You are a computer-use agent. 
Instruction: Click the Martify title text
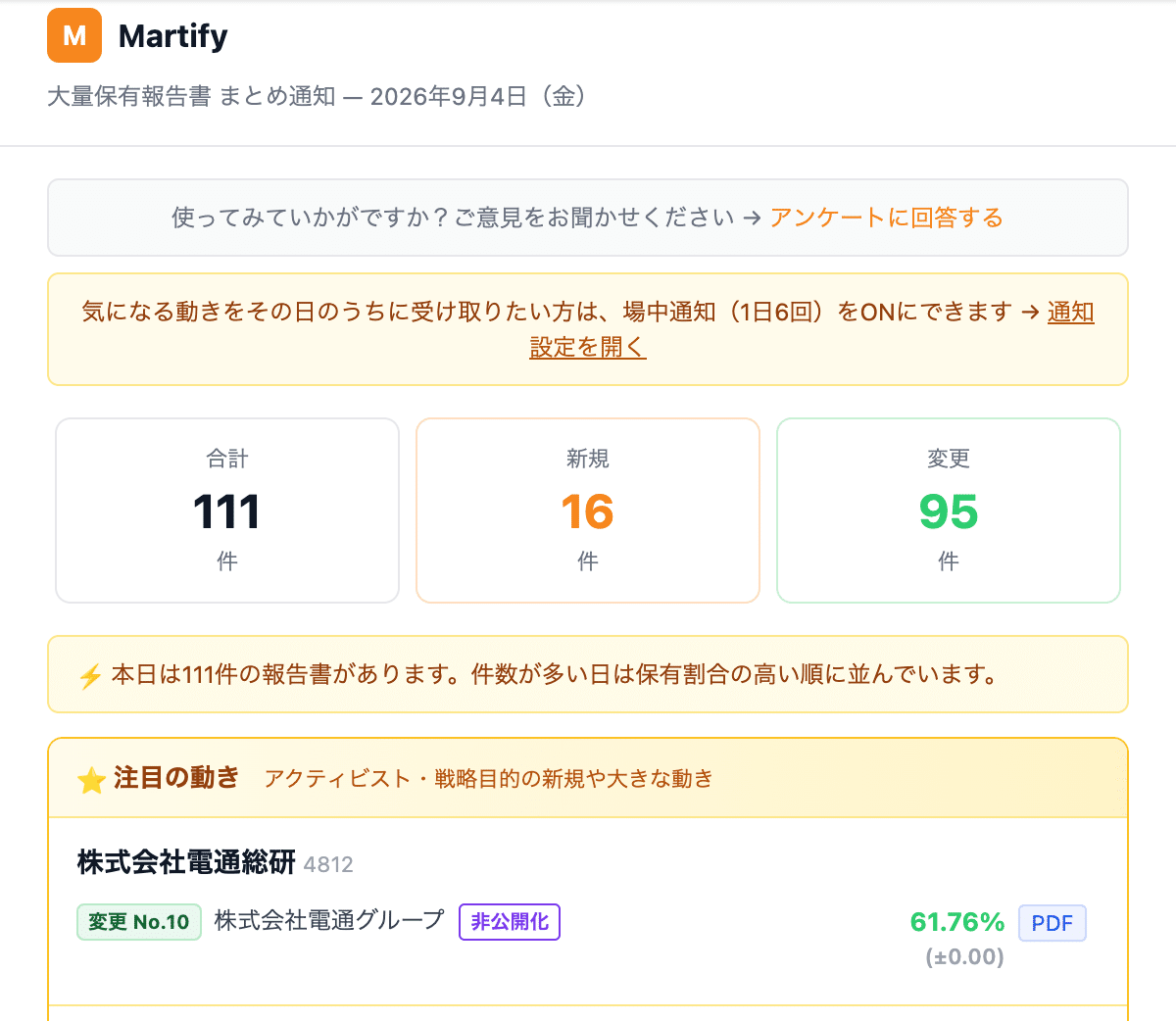pyautogui.click(x=173, y=36)
